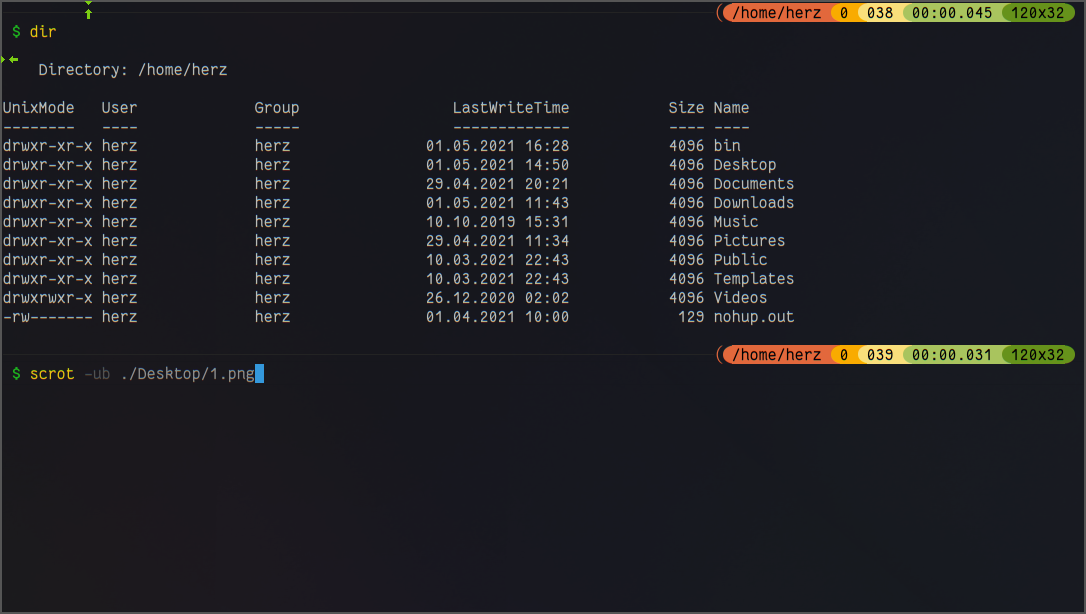Click the green left-arrow marker at left edge
This screenshot has height=614, width=1086.
(12, 60)
